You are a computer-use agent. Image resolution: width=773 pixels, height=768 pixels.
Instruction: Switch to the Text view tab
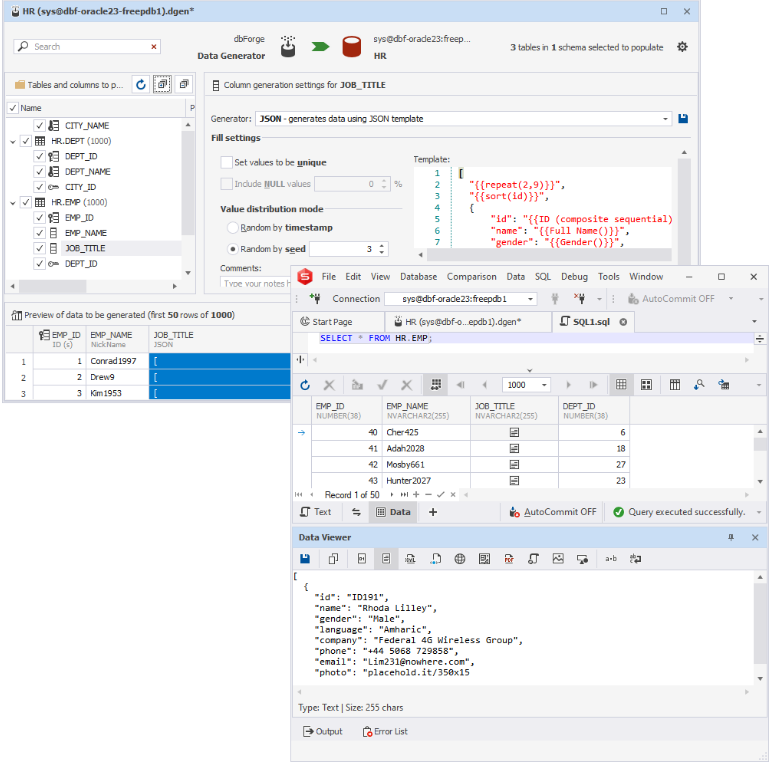pyautogui.click(x=316, y=512)
